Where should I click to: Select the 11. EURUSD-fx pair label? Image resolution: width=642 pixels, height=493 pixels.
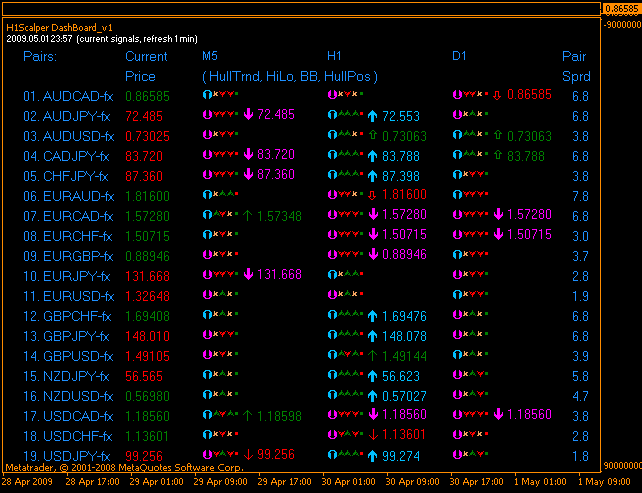[x=68, y=296]
